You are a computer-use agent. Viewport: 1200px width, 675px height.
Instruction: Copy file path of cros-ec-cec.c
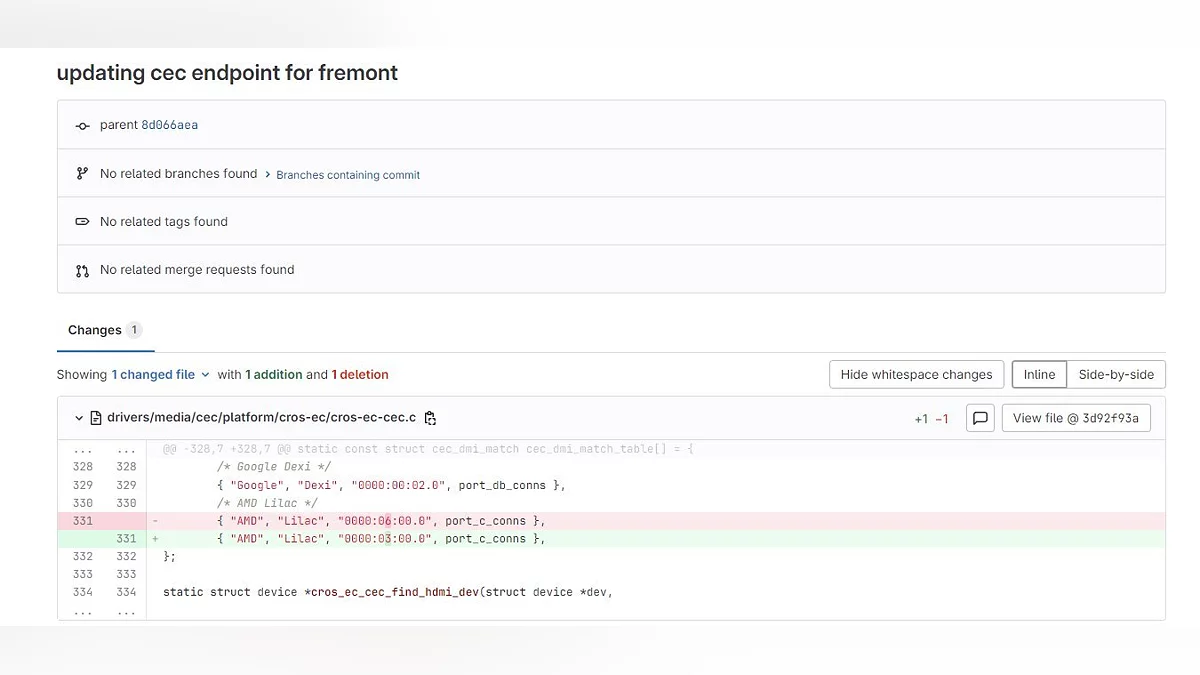tap(430, 418)
